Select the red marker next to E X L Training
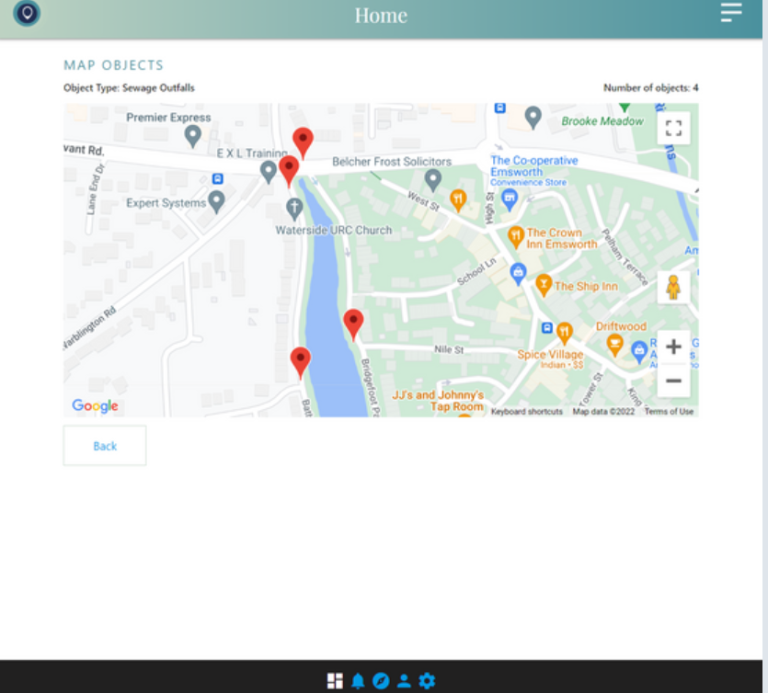The height and width of the screenshot is (693, 768). pos(289,171)
